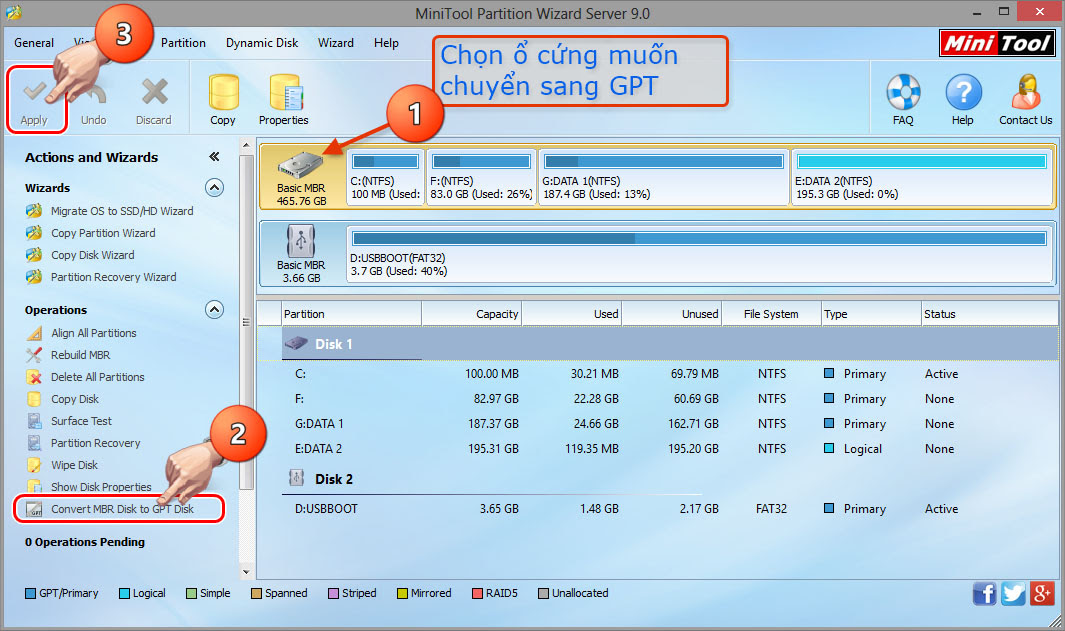
Task: Click the Logical legend color box
Action: point(124,594)
